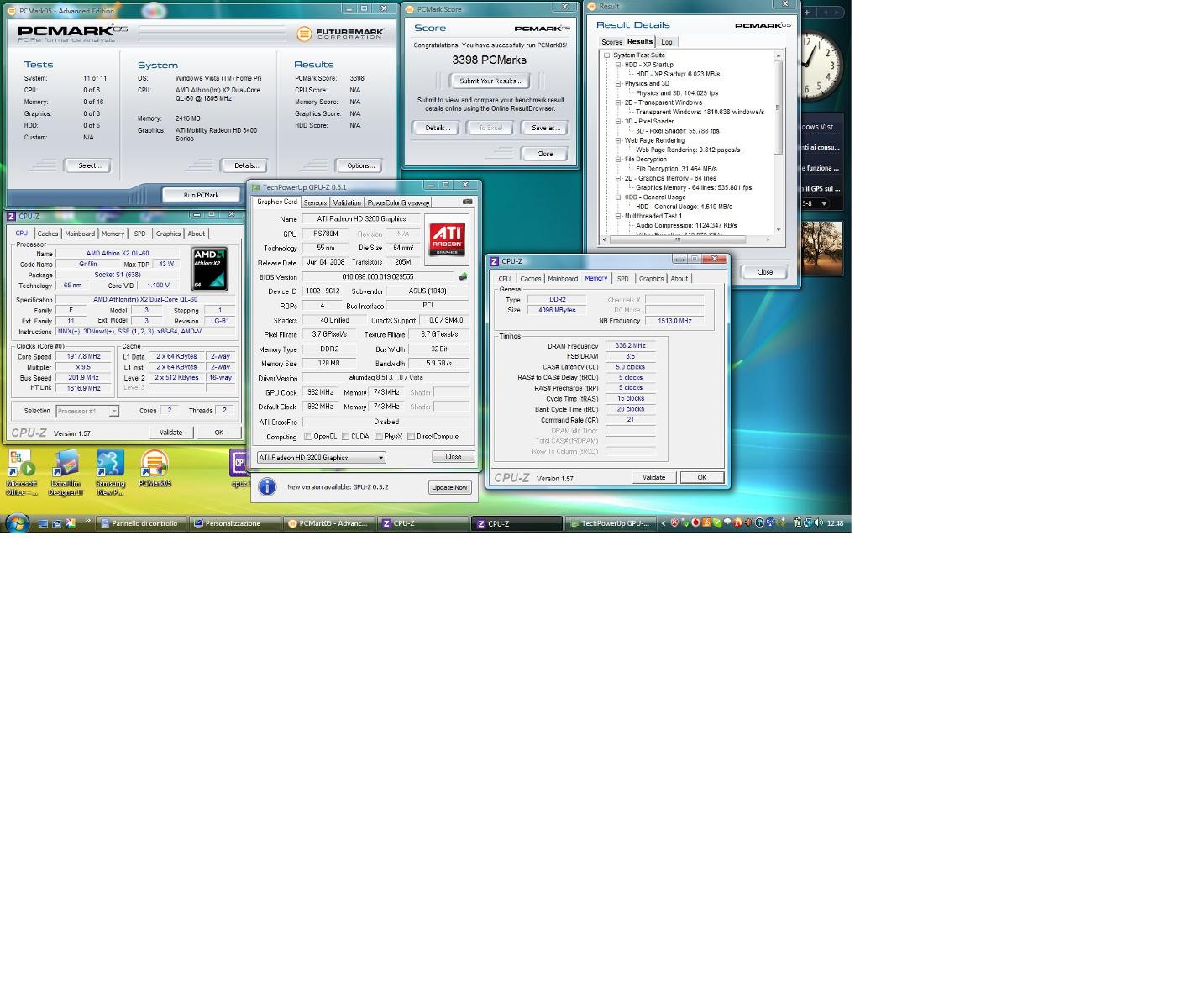Open the Sensors tab in GPU-Z

pyautogui.click(x=315, y=202)
